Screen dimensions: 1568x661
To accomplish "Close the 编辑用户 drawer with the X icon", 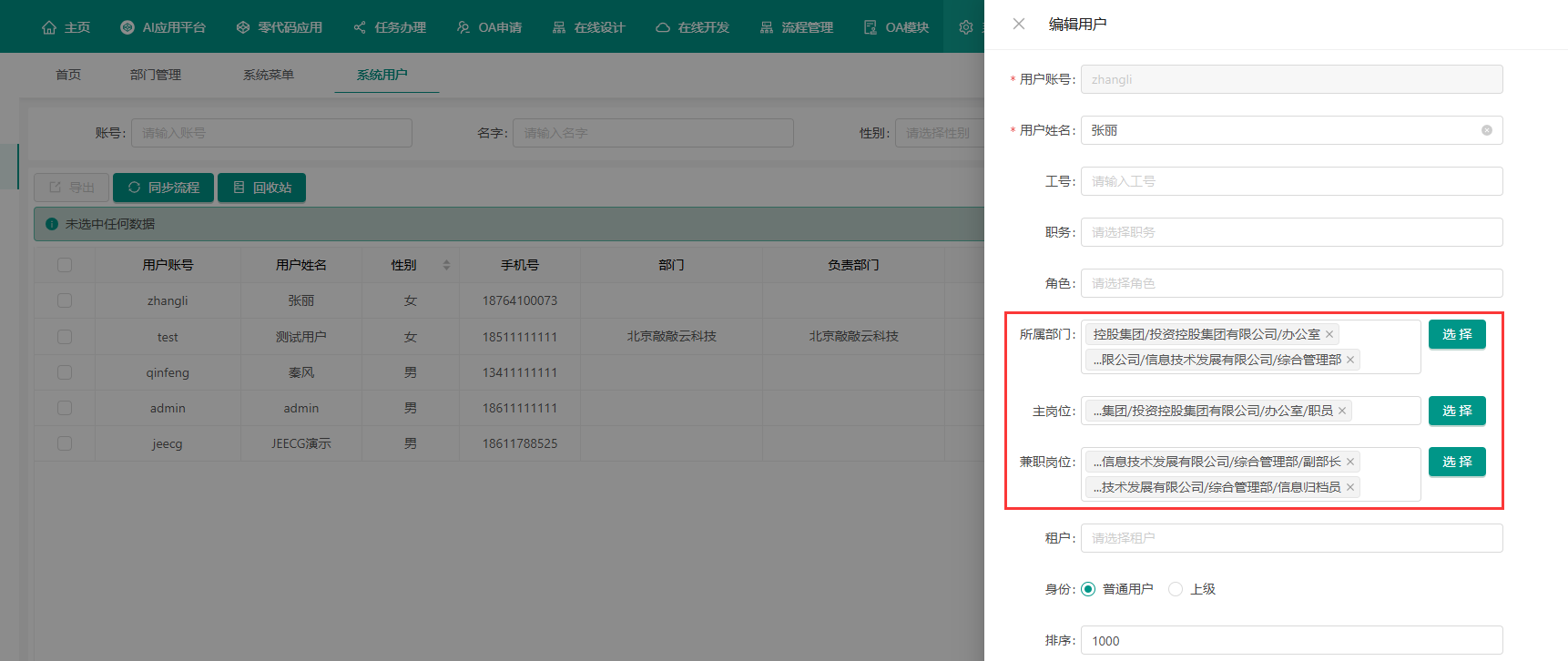I will [x=1019, y=24].
